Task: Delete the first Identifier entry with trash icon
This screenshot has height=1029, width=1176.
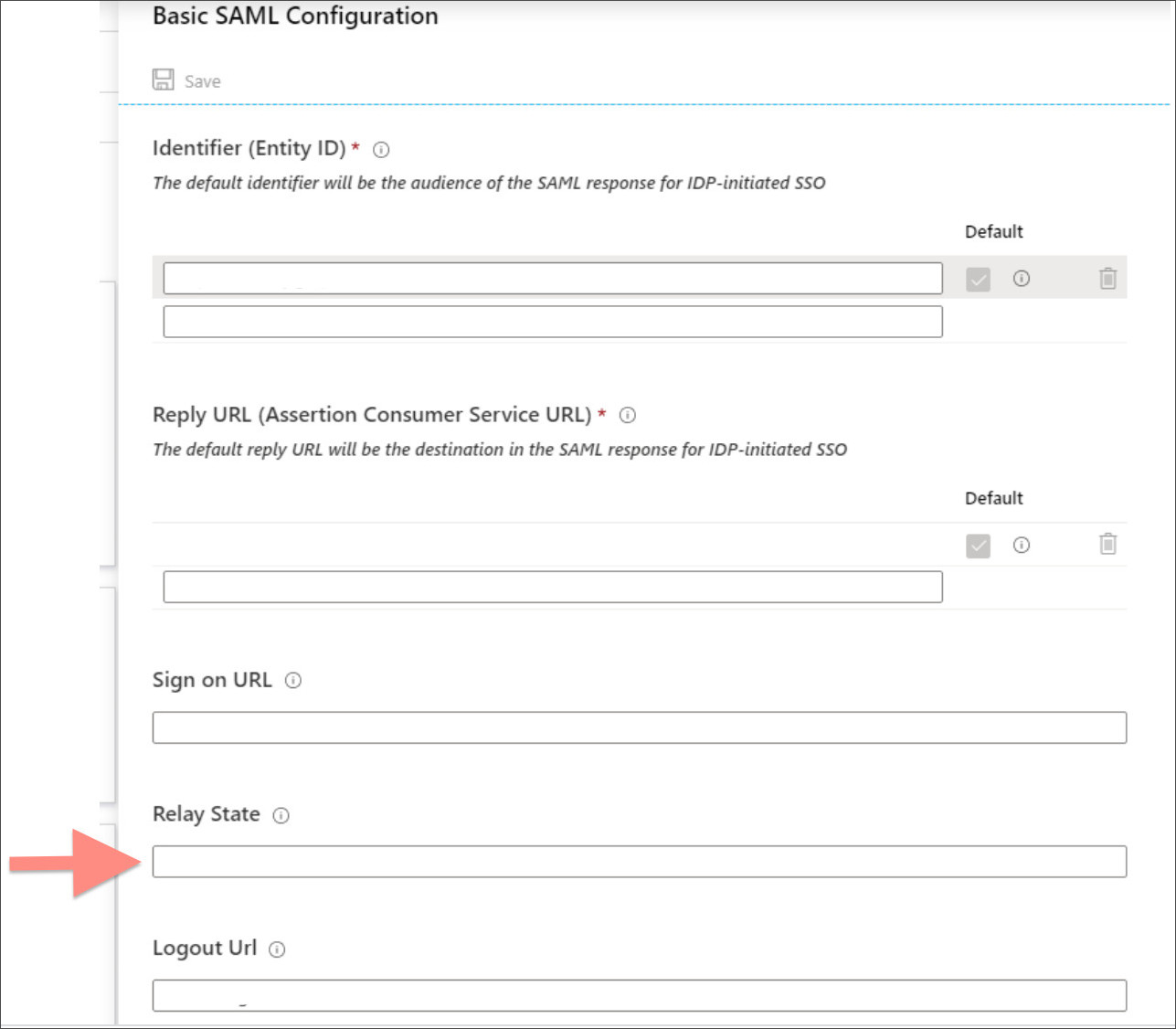Action: click(1107, 279)
